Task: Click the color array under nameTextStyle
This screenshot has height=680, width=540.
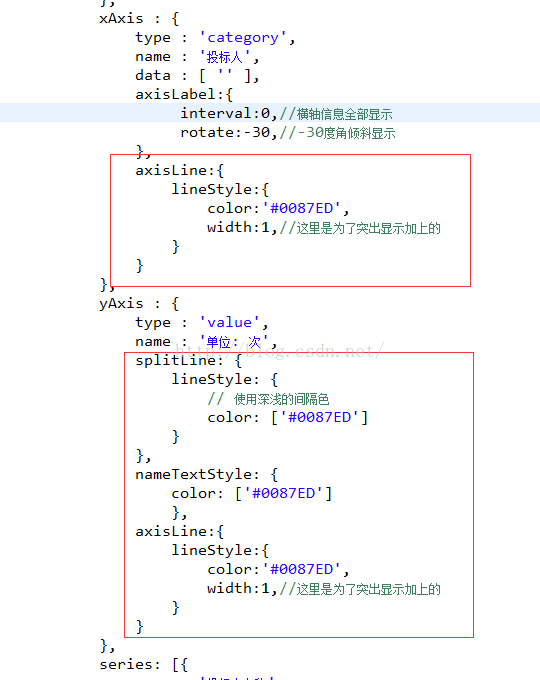Action: coord(284,494)
